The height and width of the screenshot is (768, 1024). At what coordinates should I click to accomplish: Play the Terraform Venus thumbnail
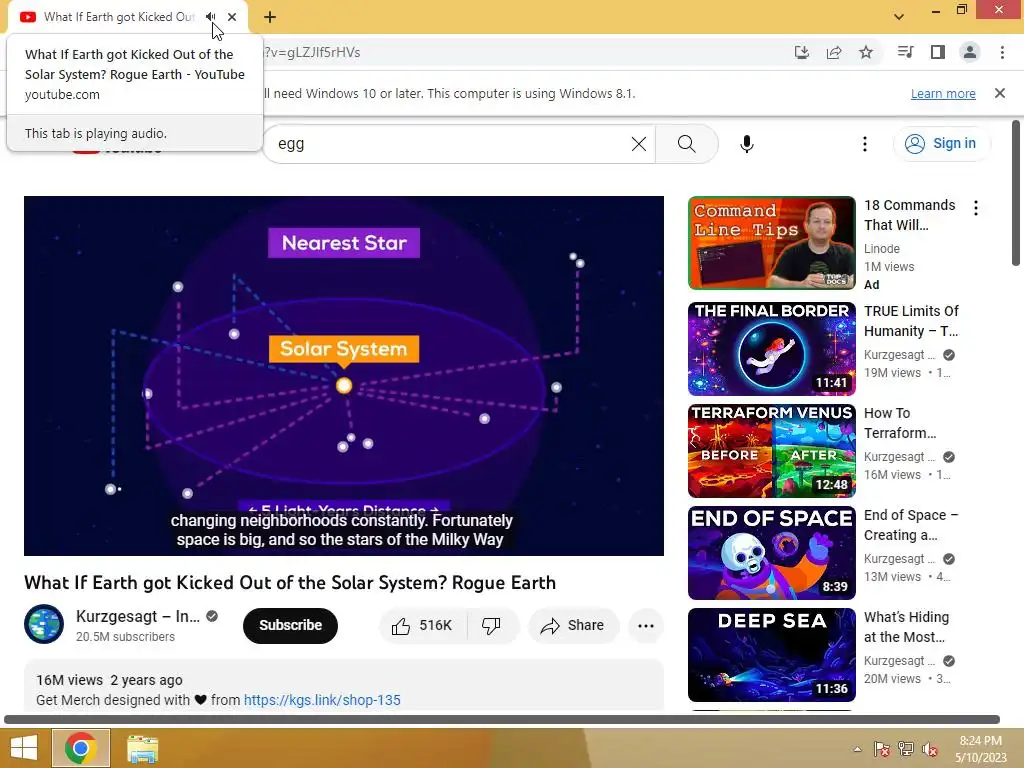pos(771,451)
